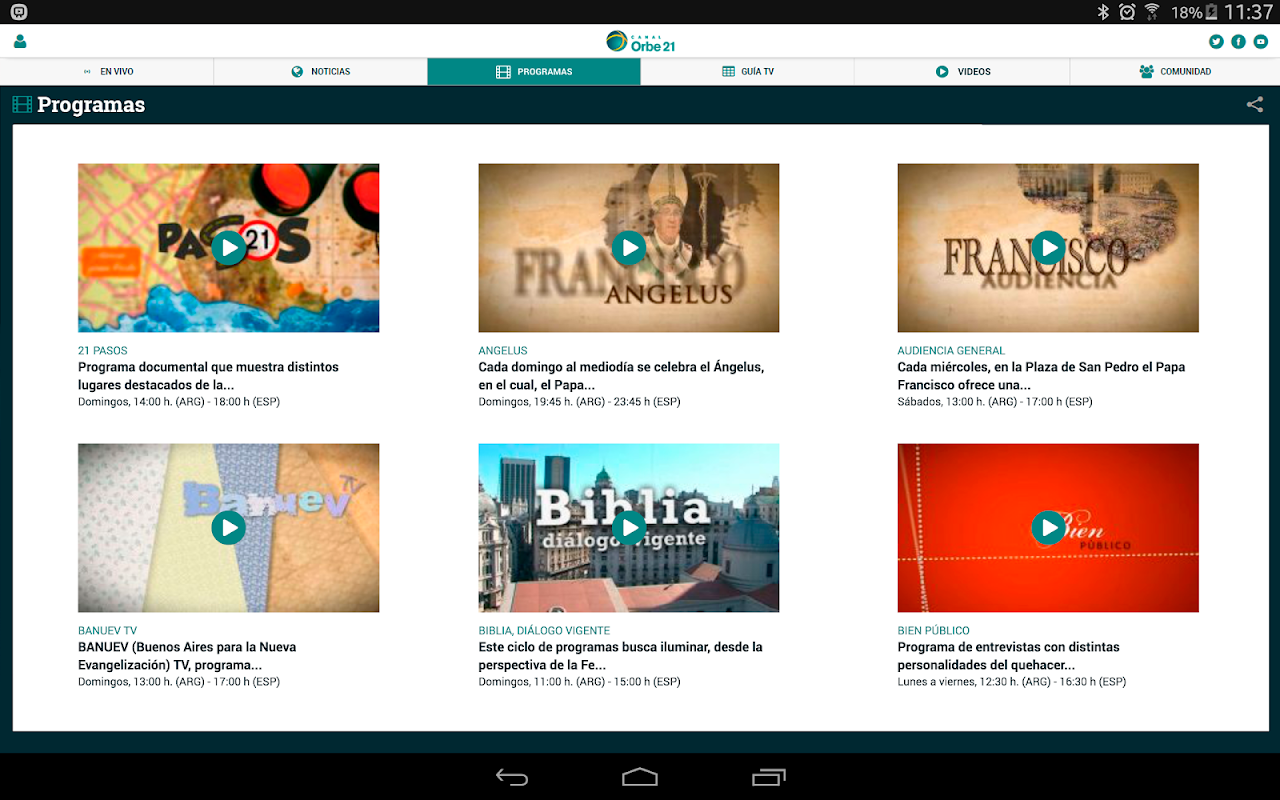Open the ANGELUS category link
This screenshot has width=1280, height=800.
pyautogui.click(x=503, y=351)
